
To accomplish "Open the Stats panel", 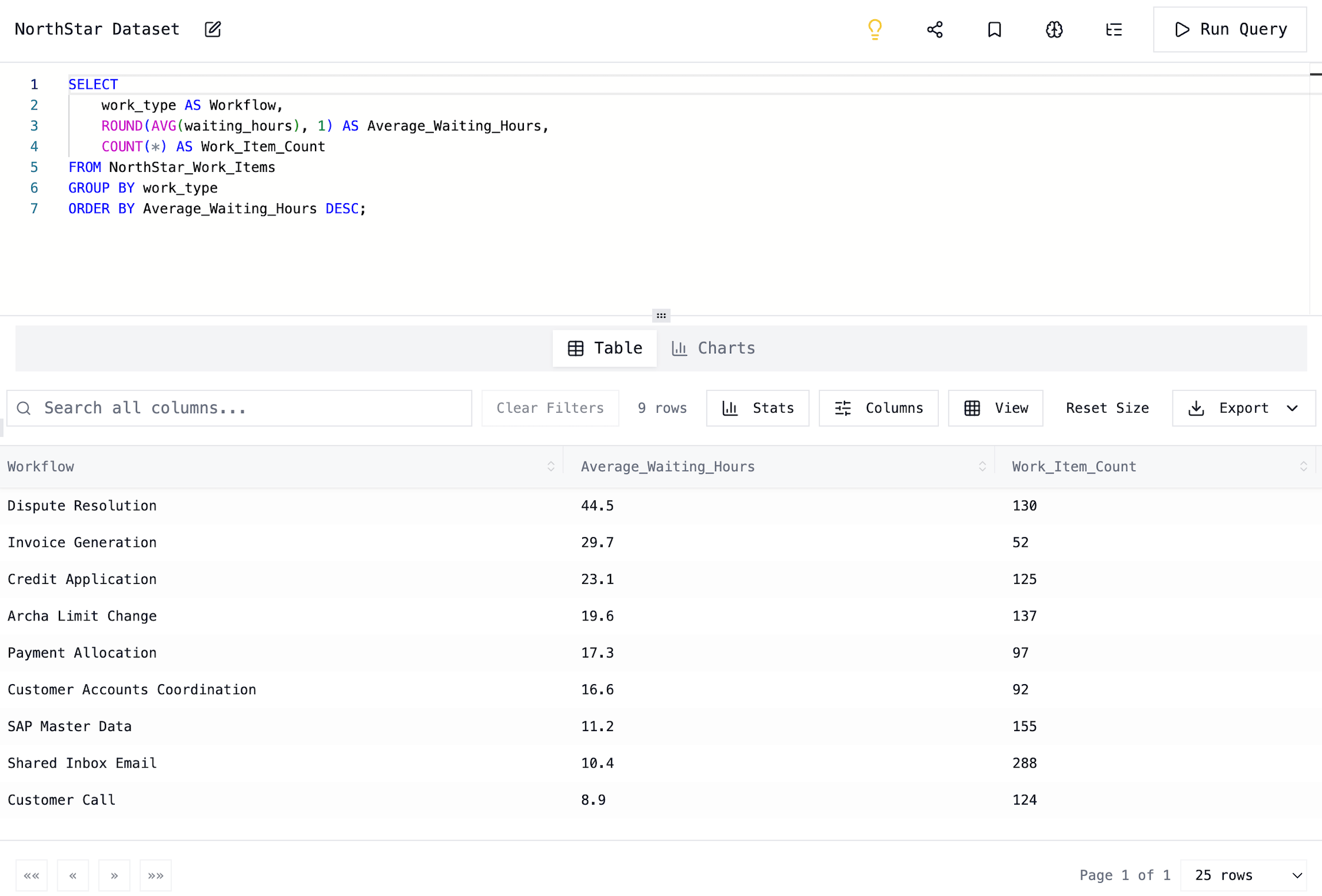I will 758,408.
